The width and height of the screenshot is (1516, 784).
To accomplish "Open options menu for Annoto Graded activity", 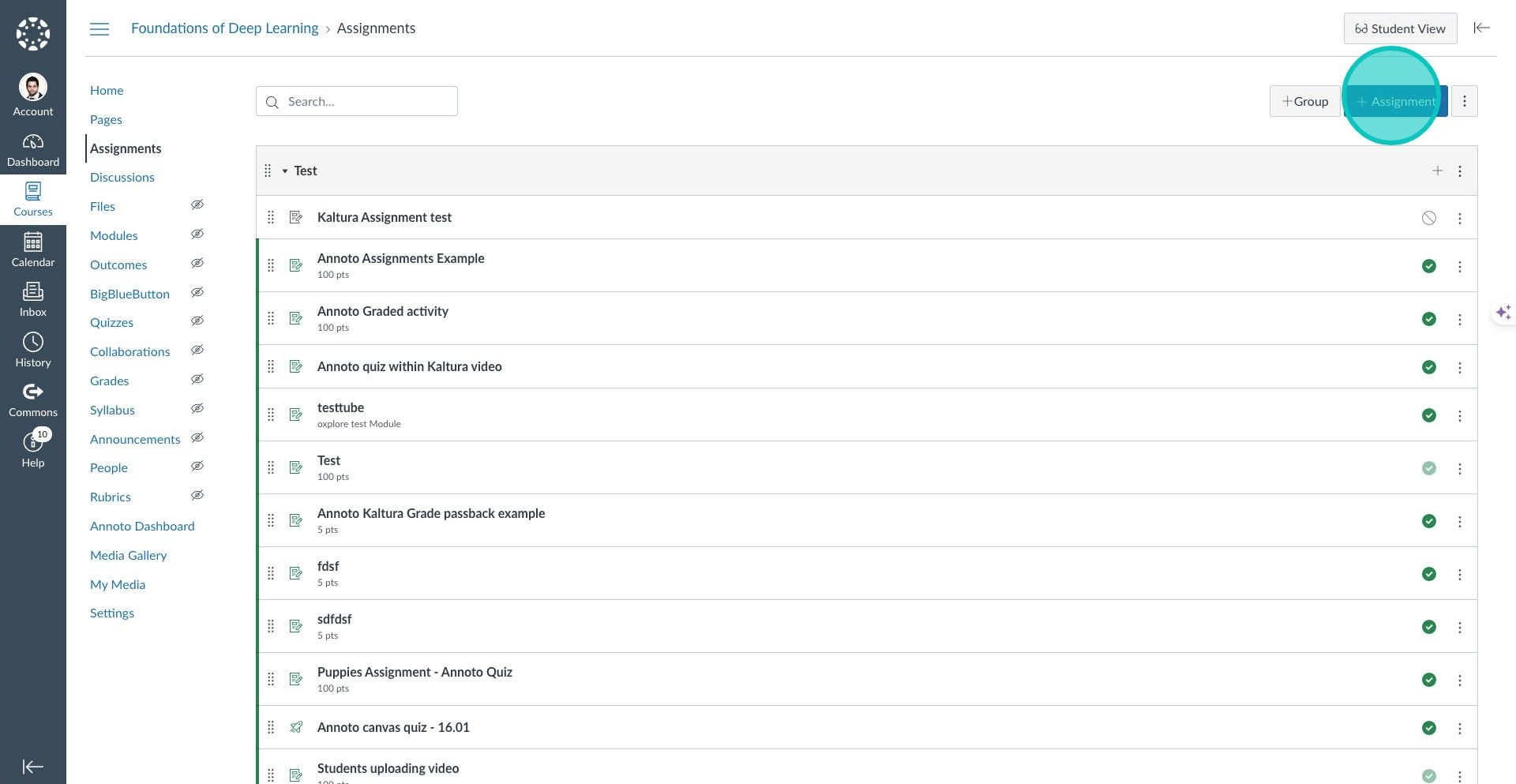I will click(1459, 319).
